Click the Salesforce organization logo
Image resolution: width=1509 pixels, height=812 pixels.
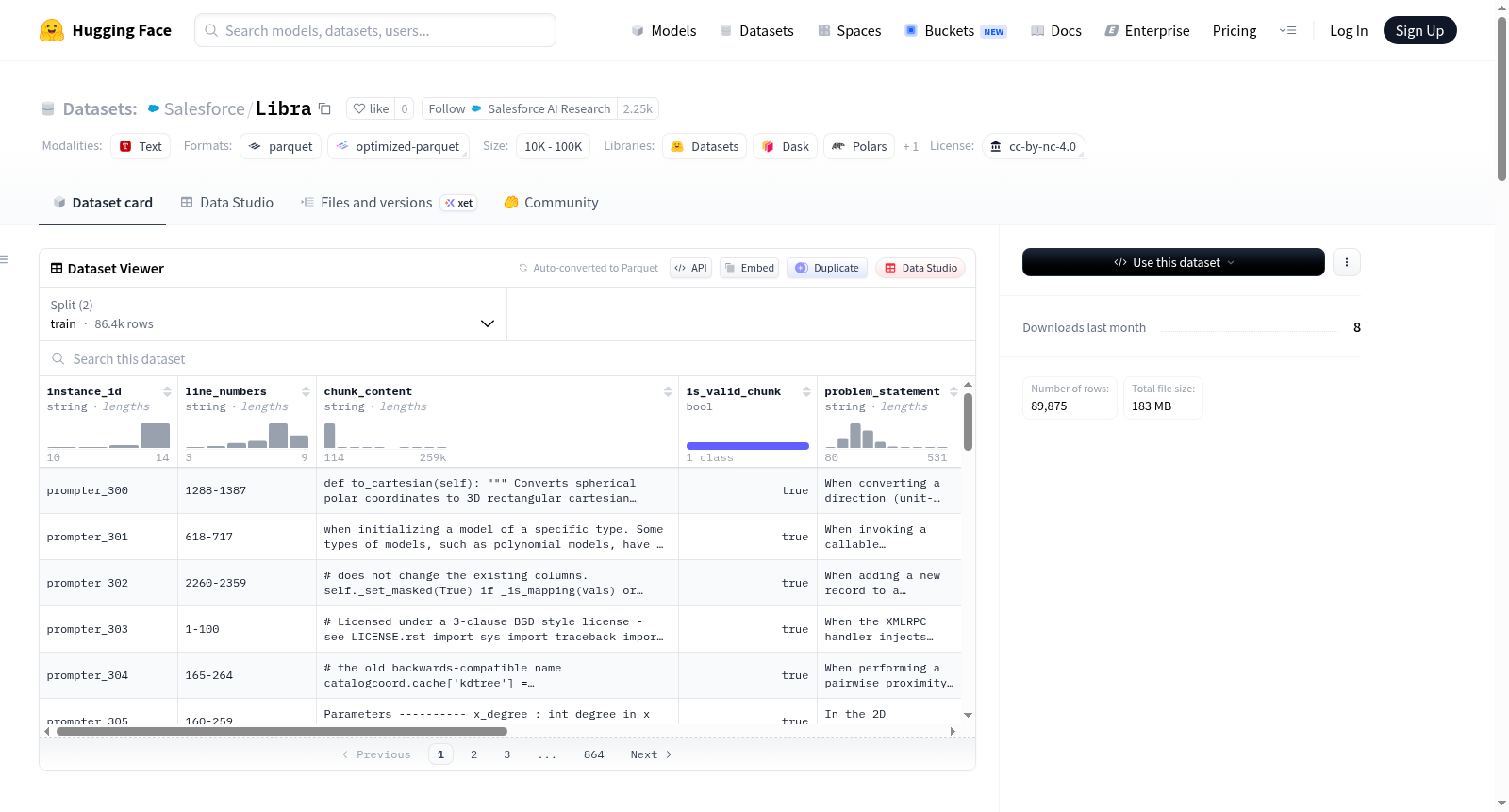[154, 108]
